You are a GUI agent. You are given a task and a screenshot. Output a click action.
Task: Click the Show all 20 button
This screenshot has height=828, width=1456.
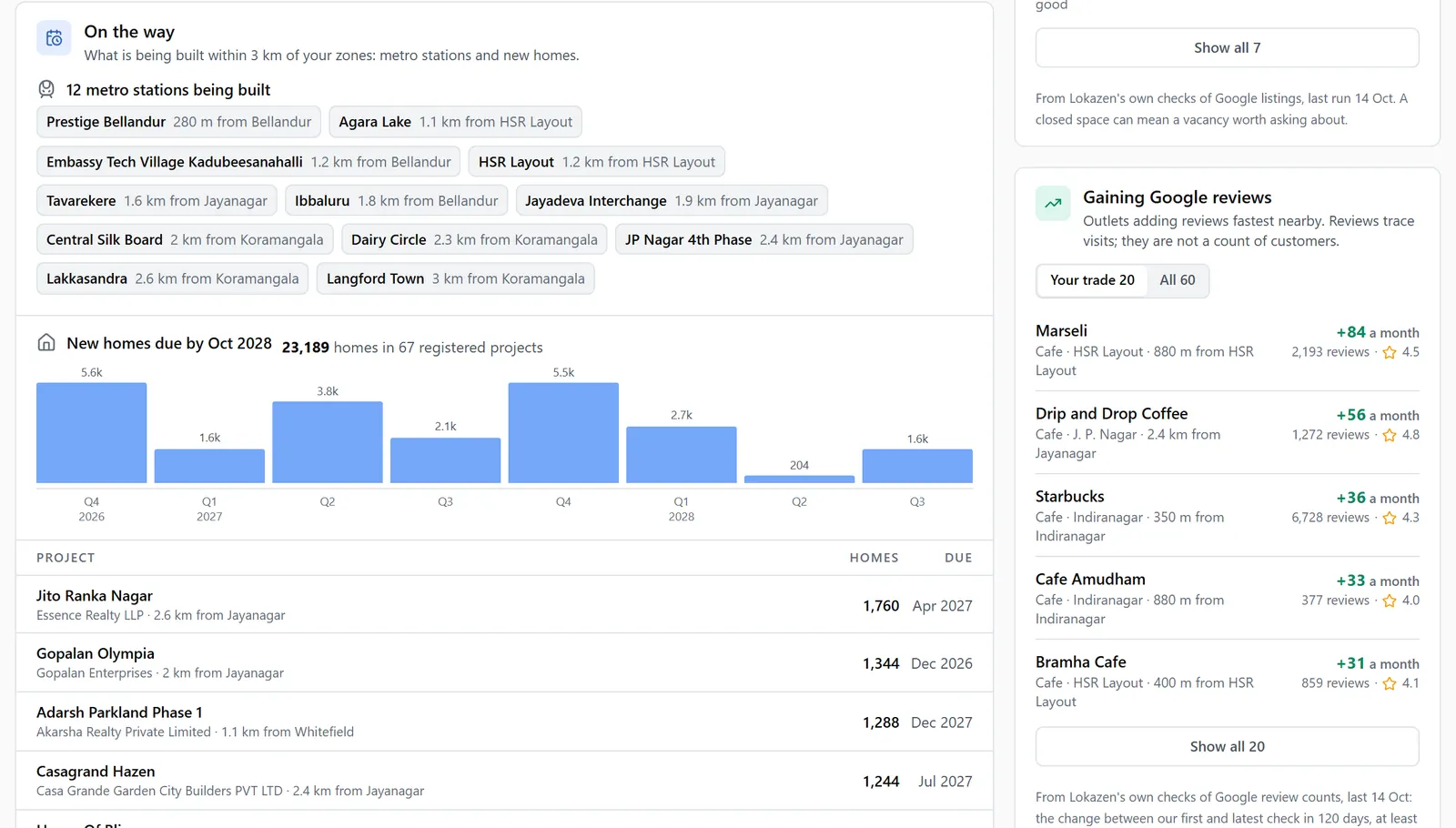click(x=1227, y=746)
